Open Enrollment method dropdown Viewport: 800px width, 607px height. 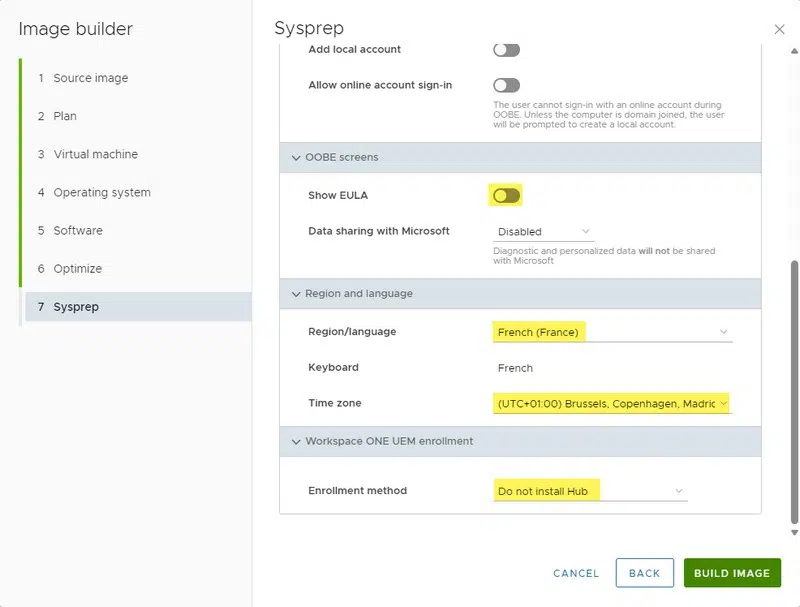pyautogui.click(x=590, y=491)
